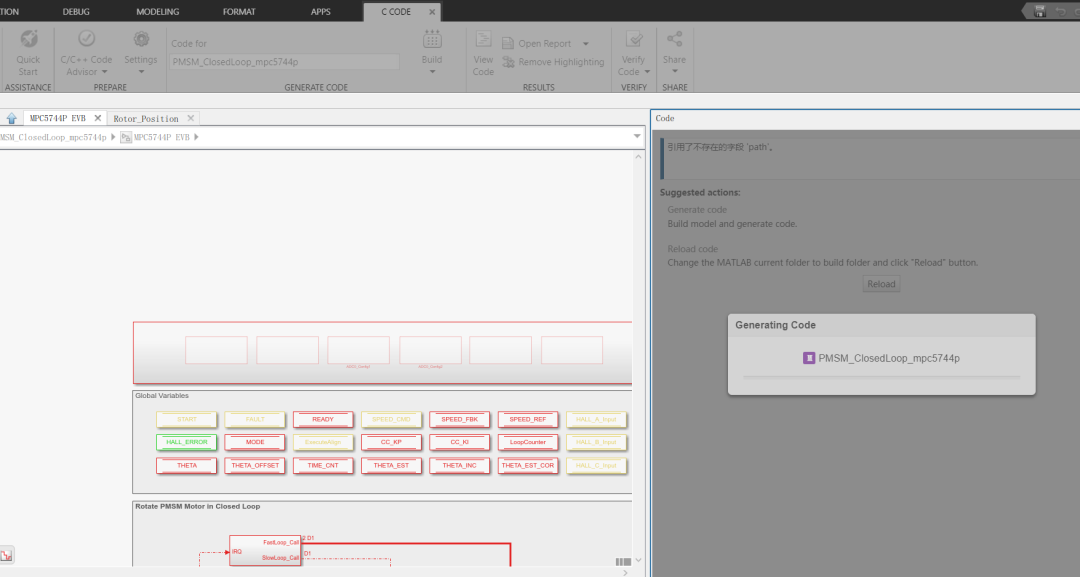Image resolution: width=1080 pixels, height=577 pixels.
Task: Switch to the FORMAT ribbon tab
Action: click(239, 12)
